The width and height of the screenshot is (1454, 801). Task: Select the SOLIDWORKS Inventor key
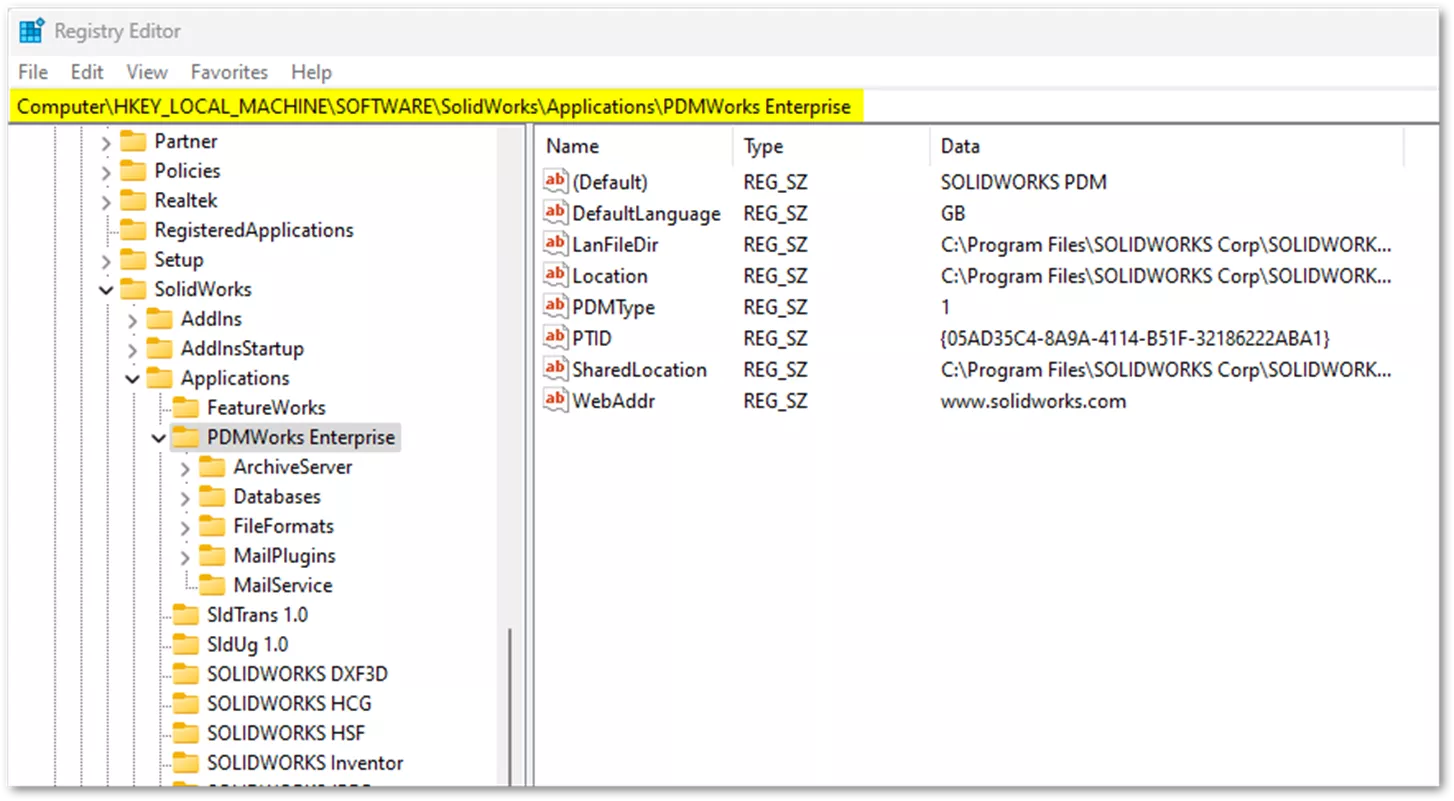coord(305,763)
